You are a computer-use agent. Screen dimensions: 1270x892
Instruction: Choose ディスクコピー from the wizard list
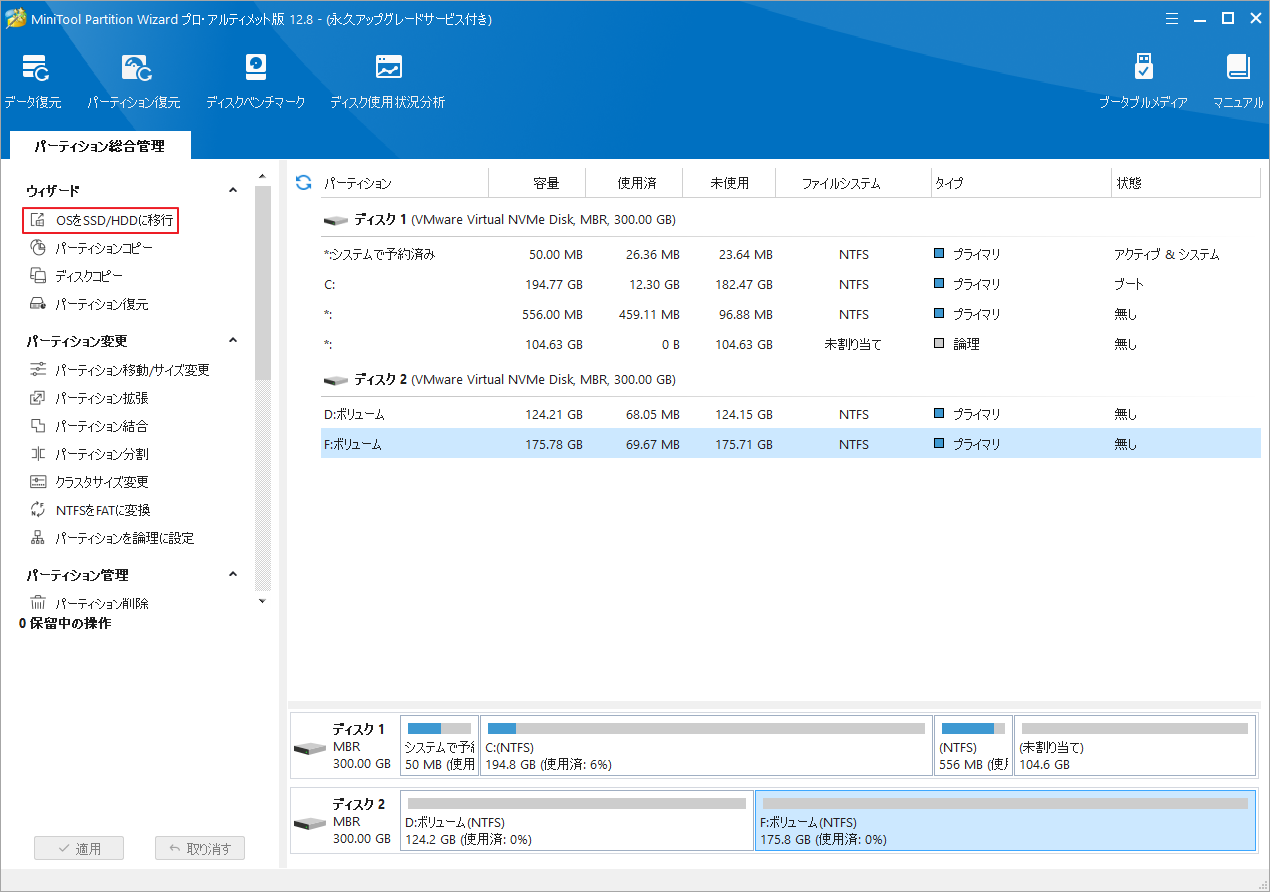(x=88, y=276)
